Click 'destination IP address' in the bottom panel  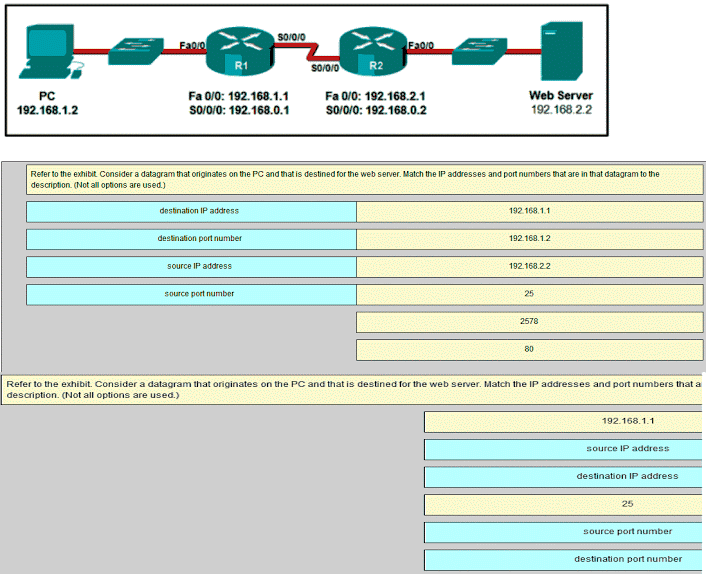(x=563, y=477)
